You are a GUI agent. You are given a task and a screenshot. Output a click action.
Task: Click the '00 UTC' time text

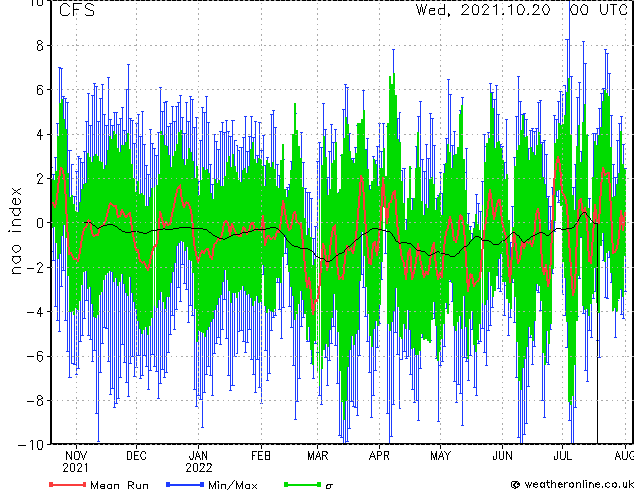pos(599,10)
